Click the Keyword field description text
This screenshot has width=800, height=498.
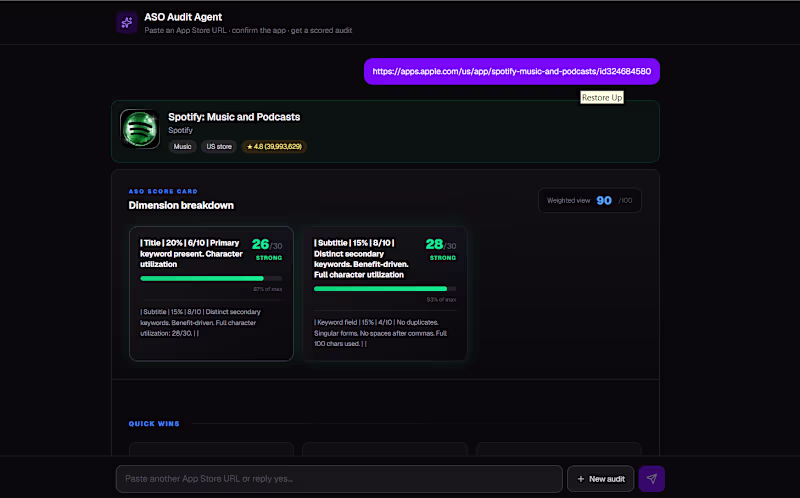(x=380, y=333)
